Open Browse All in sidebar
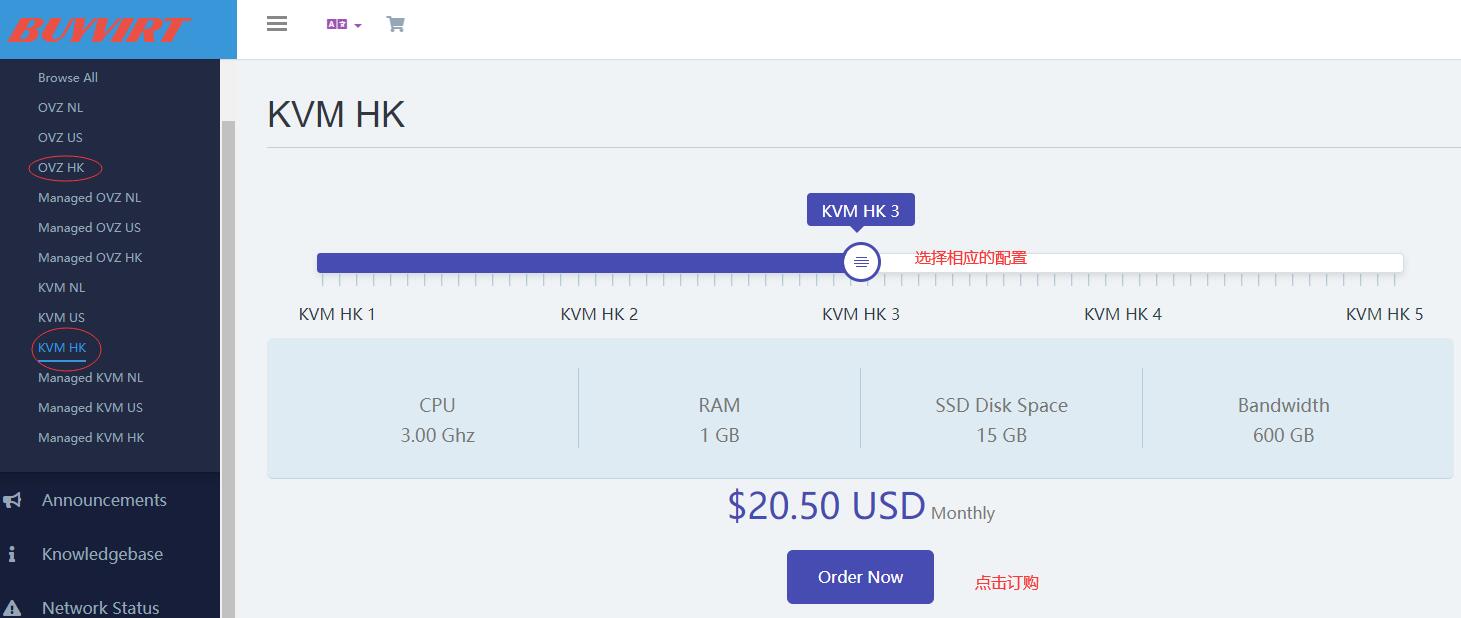1461x618 pixels. (68, 77)
